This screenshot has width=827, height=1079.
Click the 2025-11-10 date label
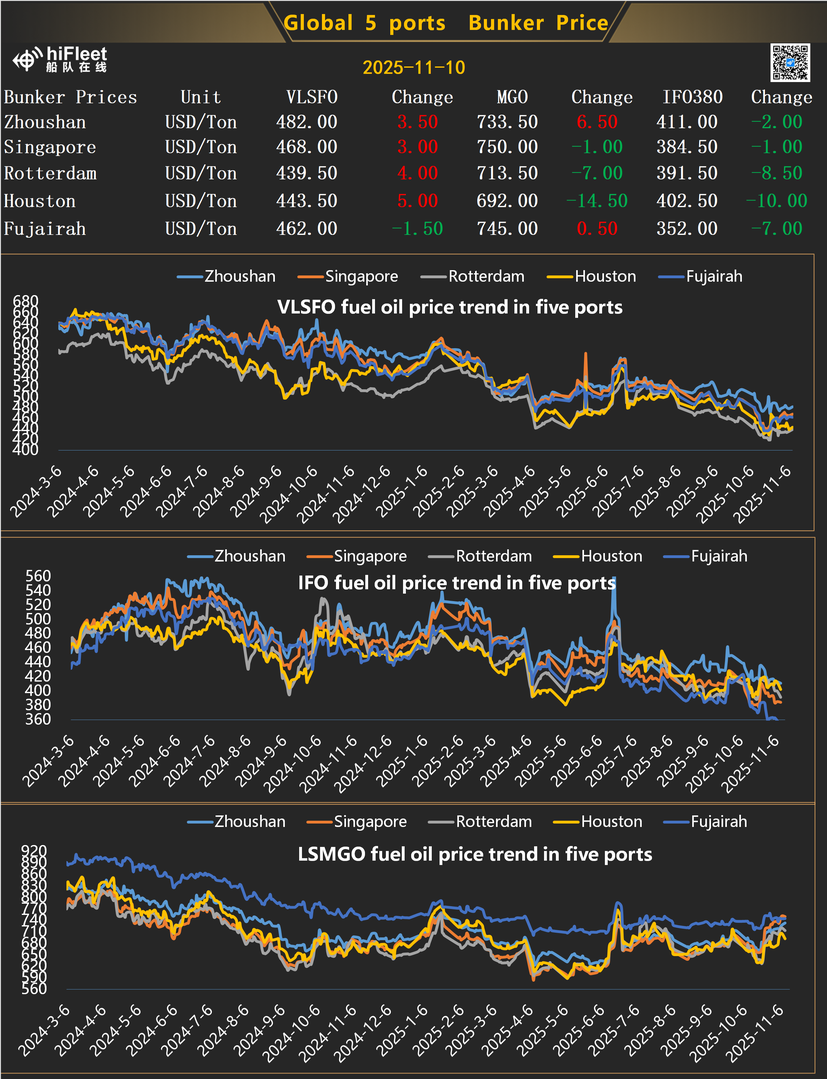(413, 68)
